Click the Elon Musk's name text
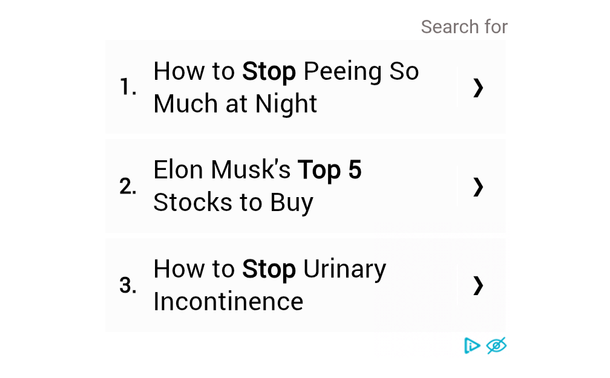 [222, 170]
